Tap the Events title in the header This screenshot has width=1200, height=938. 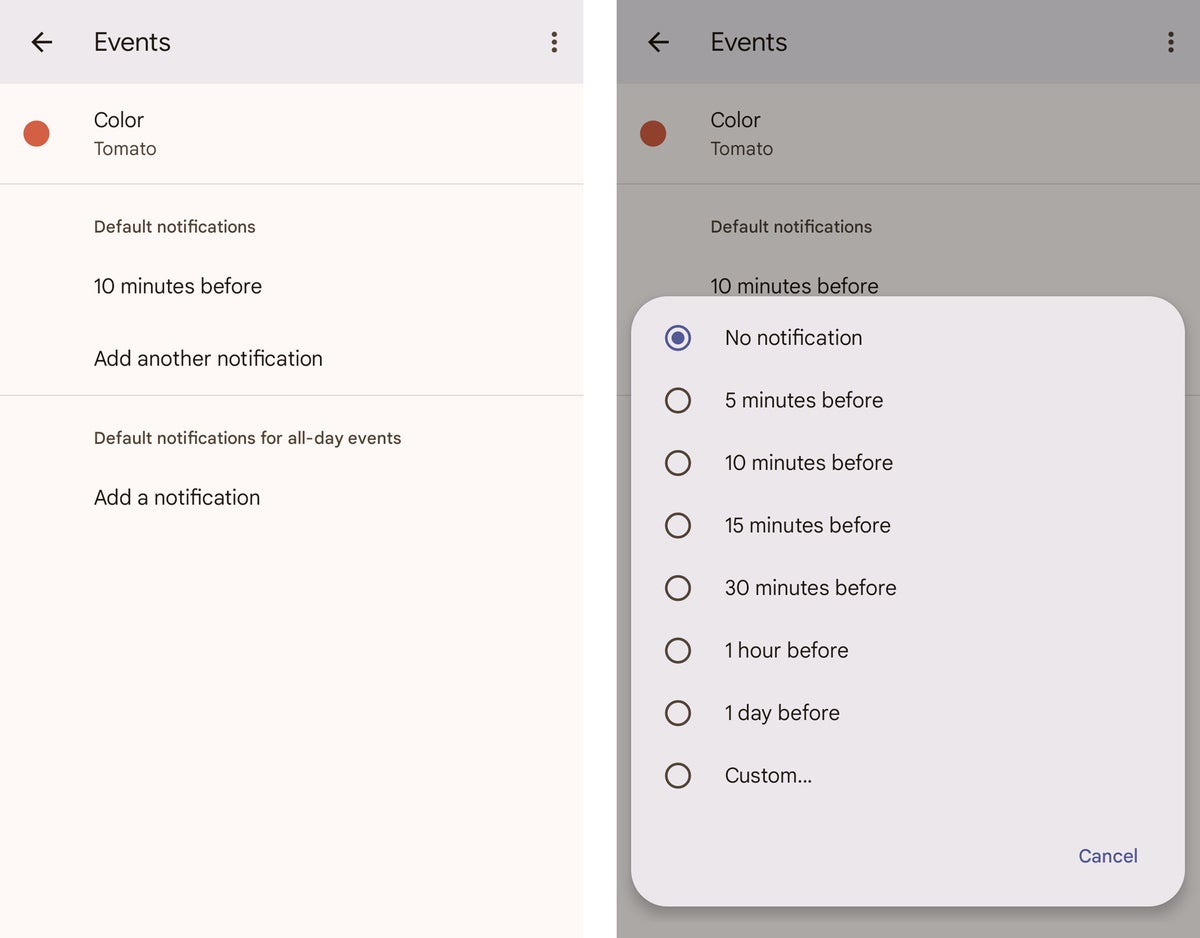pyautogui.click(x=132, y=42)
